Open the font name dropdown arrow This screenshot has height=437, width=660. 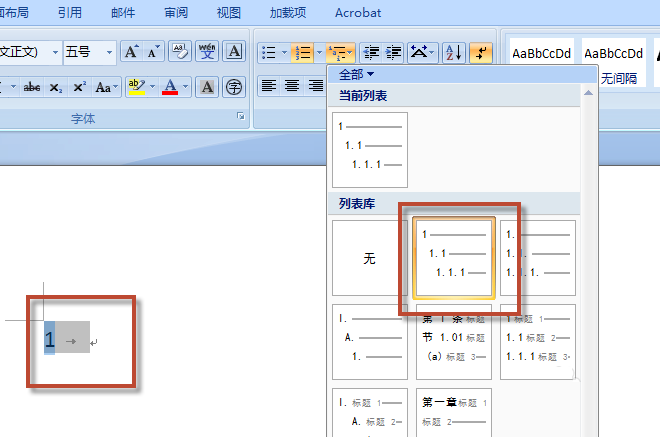55,53
